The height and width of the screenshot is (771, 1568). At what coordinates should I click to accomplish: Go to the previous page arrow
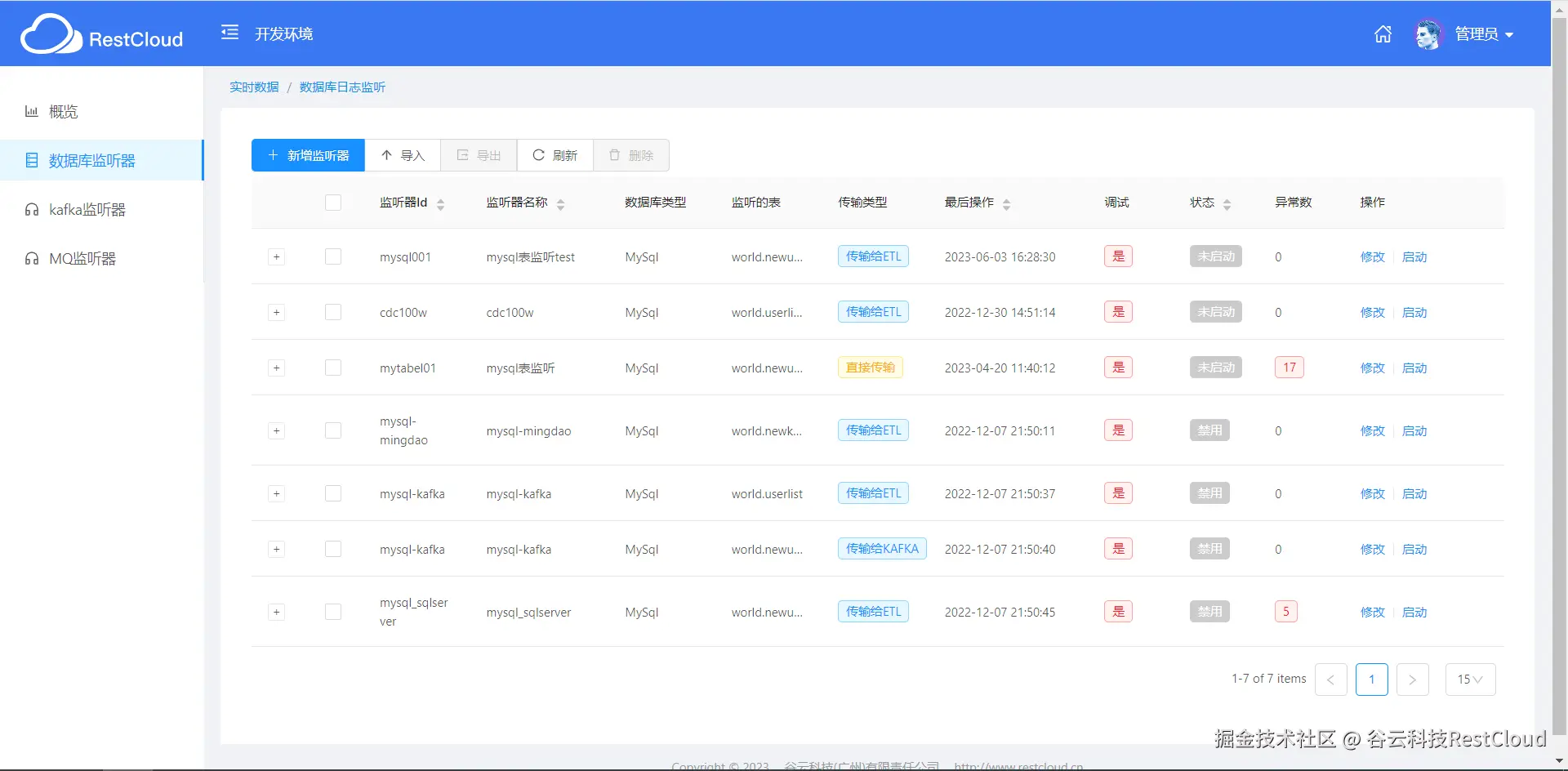coord(1331,680)
